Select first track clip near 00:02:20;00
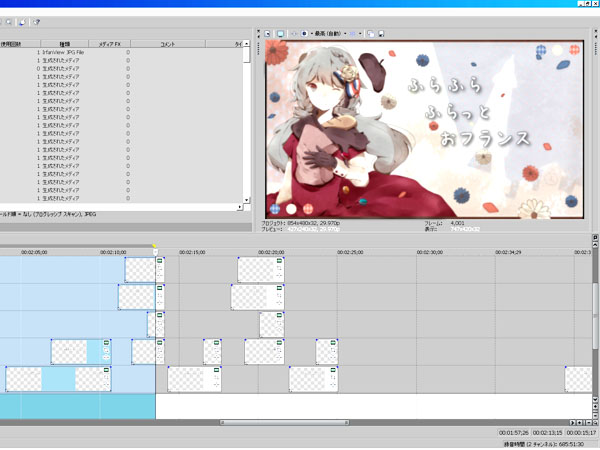The image size is (600, 450). click(261, 270)
